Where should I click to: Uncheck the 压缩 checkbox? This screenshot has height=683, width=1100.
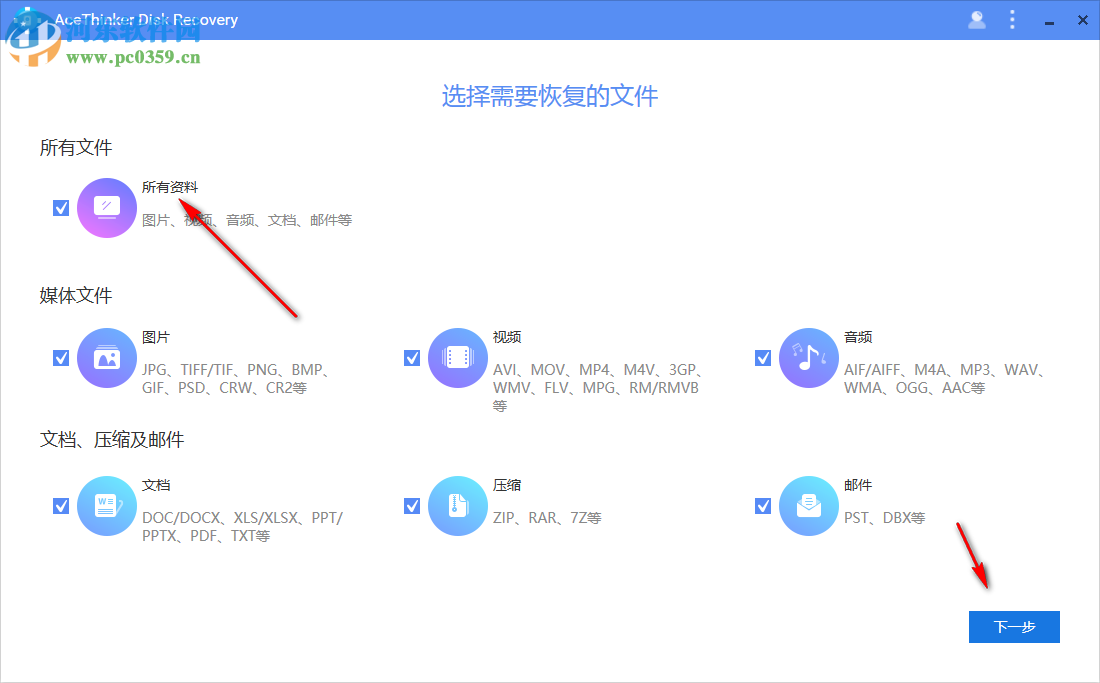click(412, 505)
